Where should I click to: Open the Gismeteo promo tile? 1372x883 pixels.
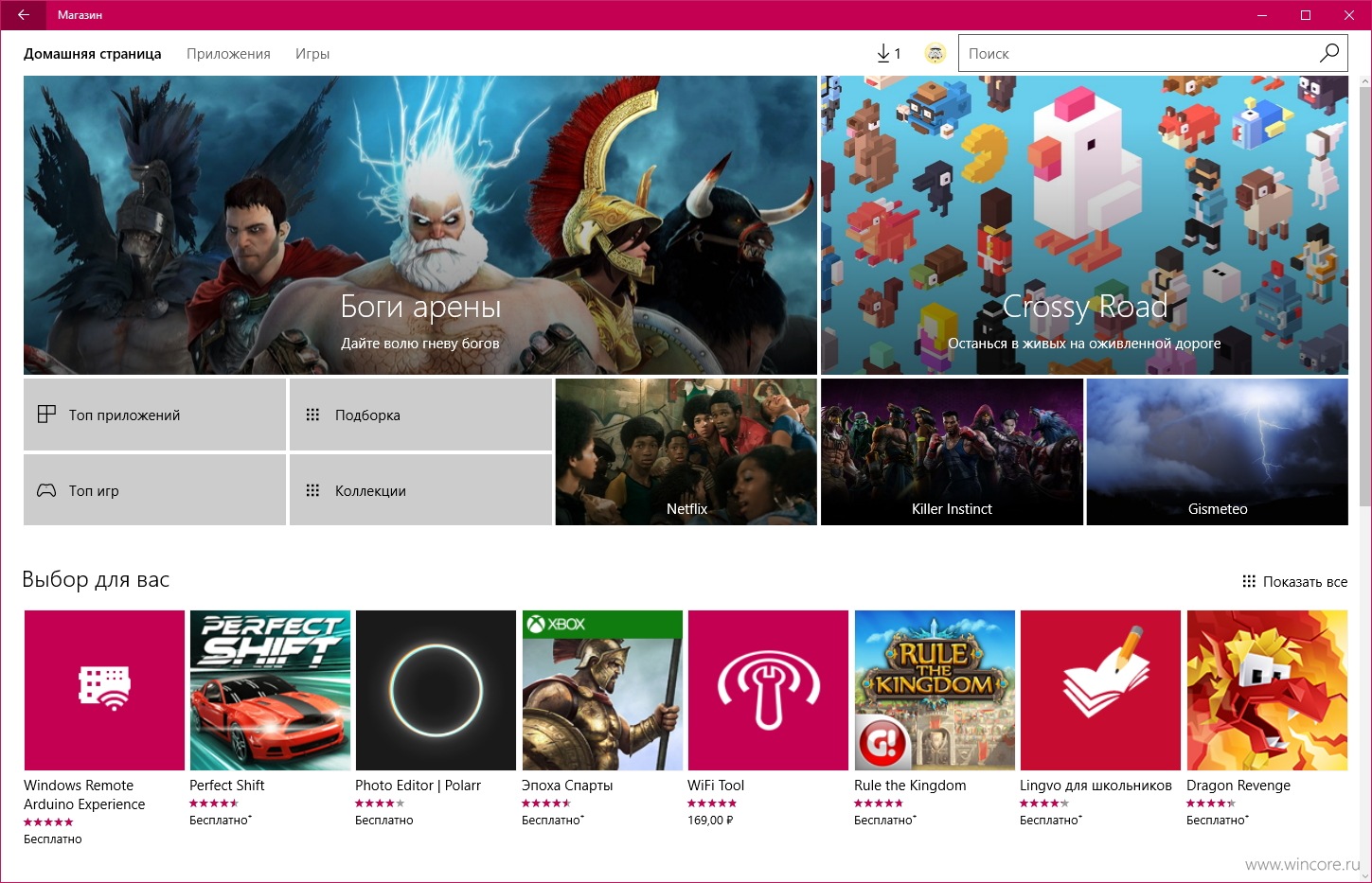click(x=1218, y=452)
